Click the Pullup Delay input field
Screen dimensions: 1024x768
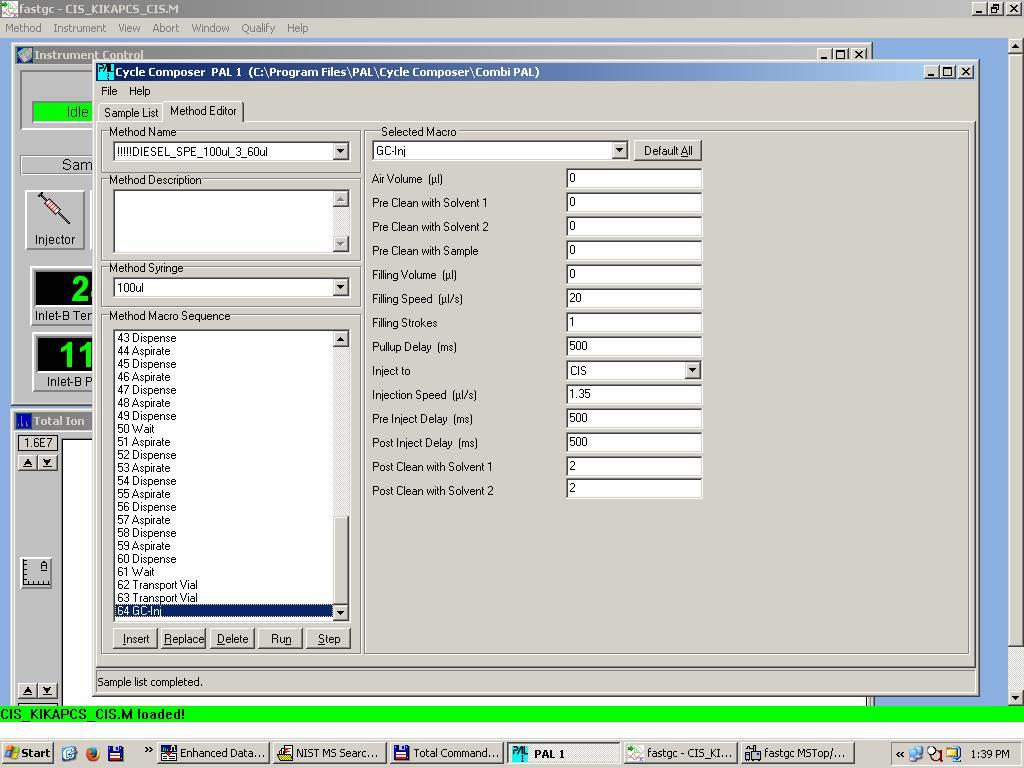point(634,346)
